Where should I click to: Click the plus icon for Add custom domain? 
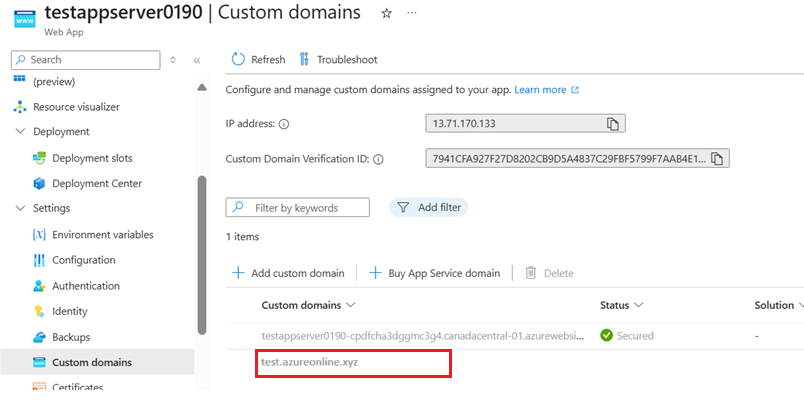(x=238, y=273)
